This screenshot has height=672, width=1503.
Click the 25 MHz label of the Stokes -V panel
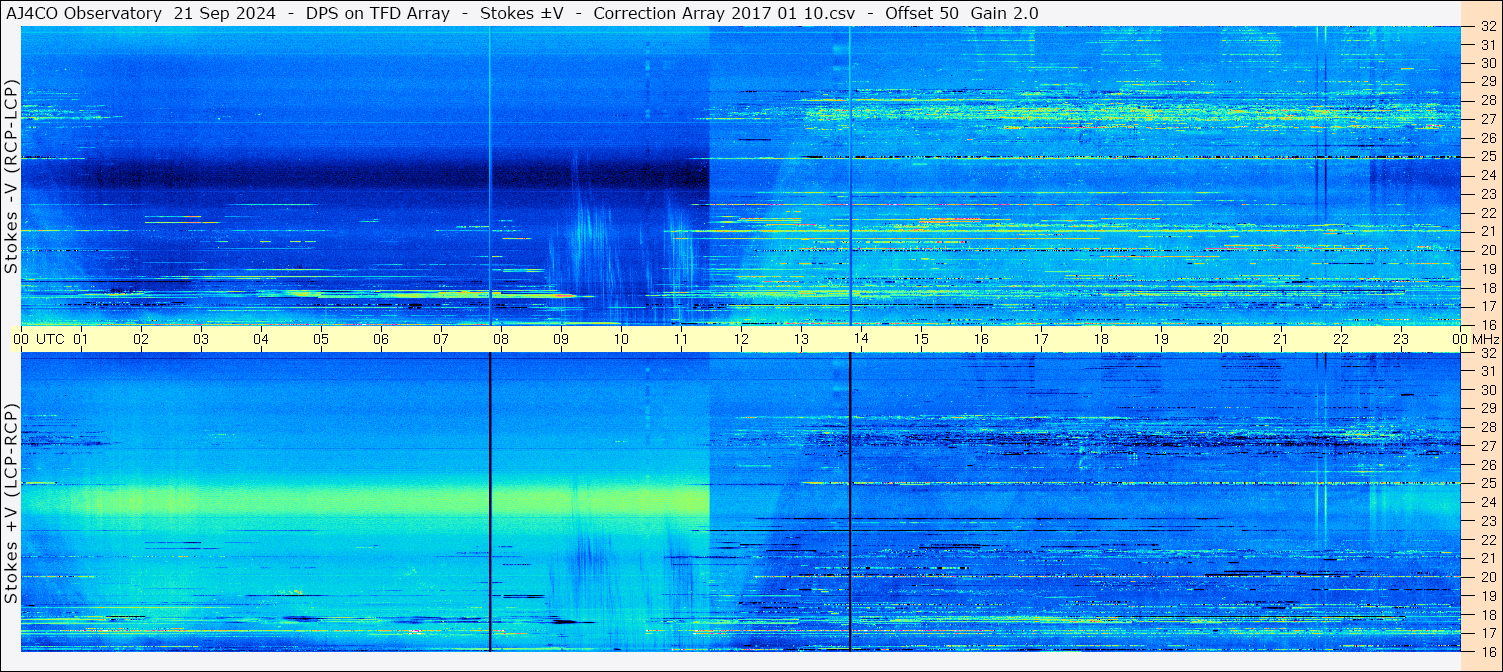coord(1487,156)
